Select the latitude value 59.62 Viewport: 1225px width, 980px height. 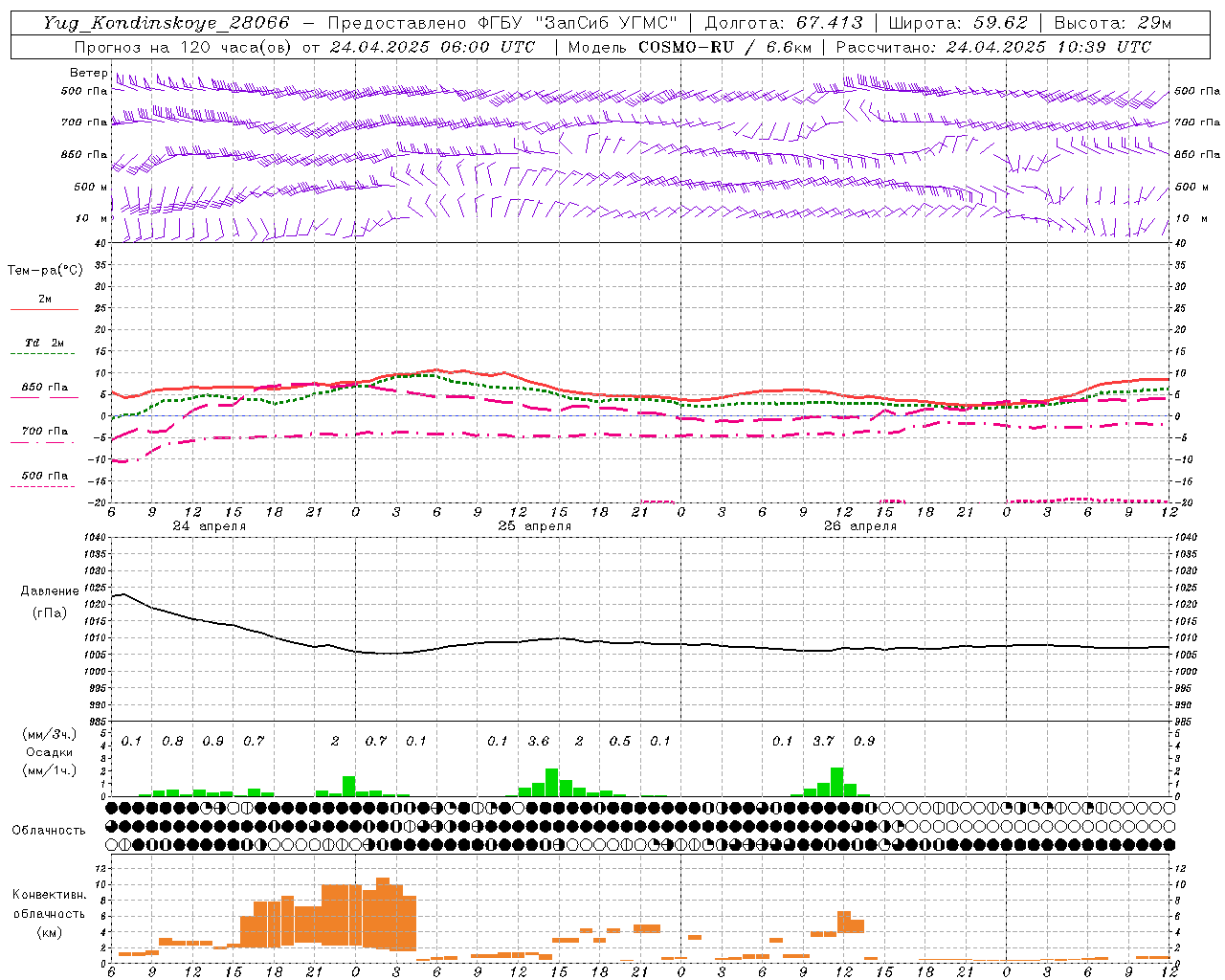pyautogui.click(x=1001, y=23)
